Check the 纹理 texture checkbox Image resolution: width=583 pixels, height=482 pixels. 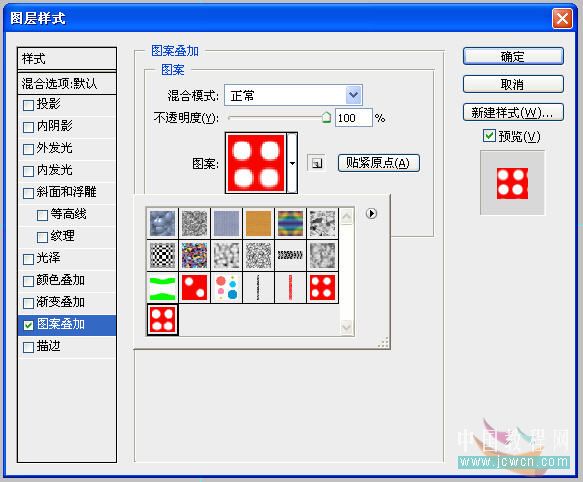click(42, 237)
